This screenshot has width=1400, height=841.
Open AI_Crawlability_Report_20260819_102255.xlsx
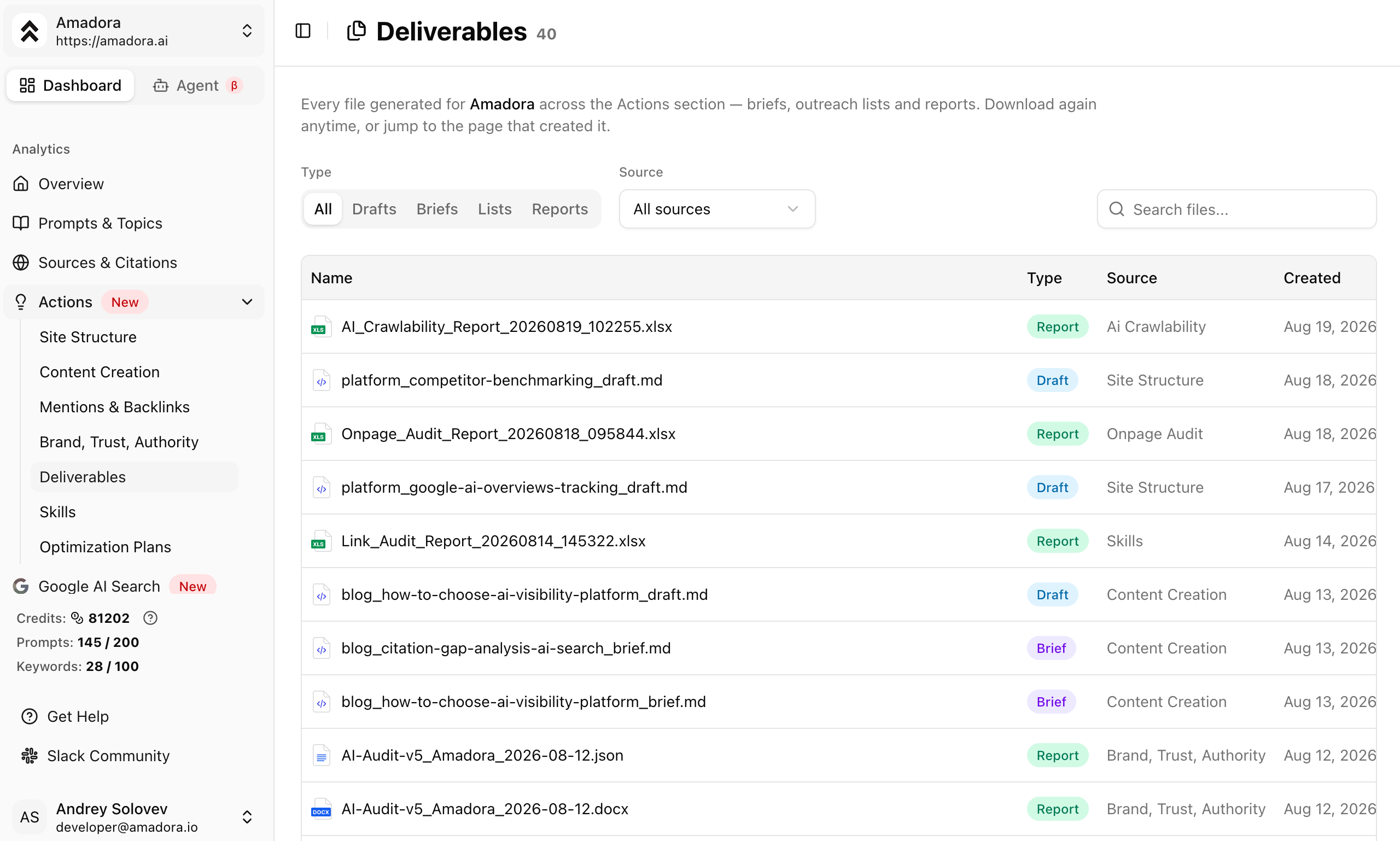tap(507, 326)
